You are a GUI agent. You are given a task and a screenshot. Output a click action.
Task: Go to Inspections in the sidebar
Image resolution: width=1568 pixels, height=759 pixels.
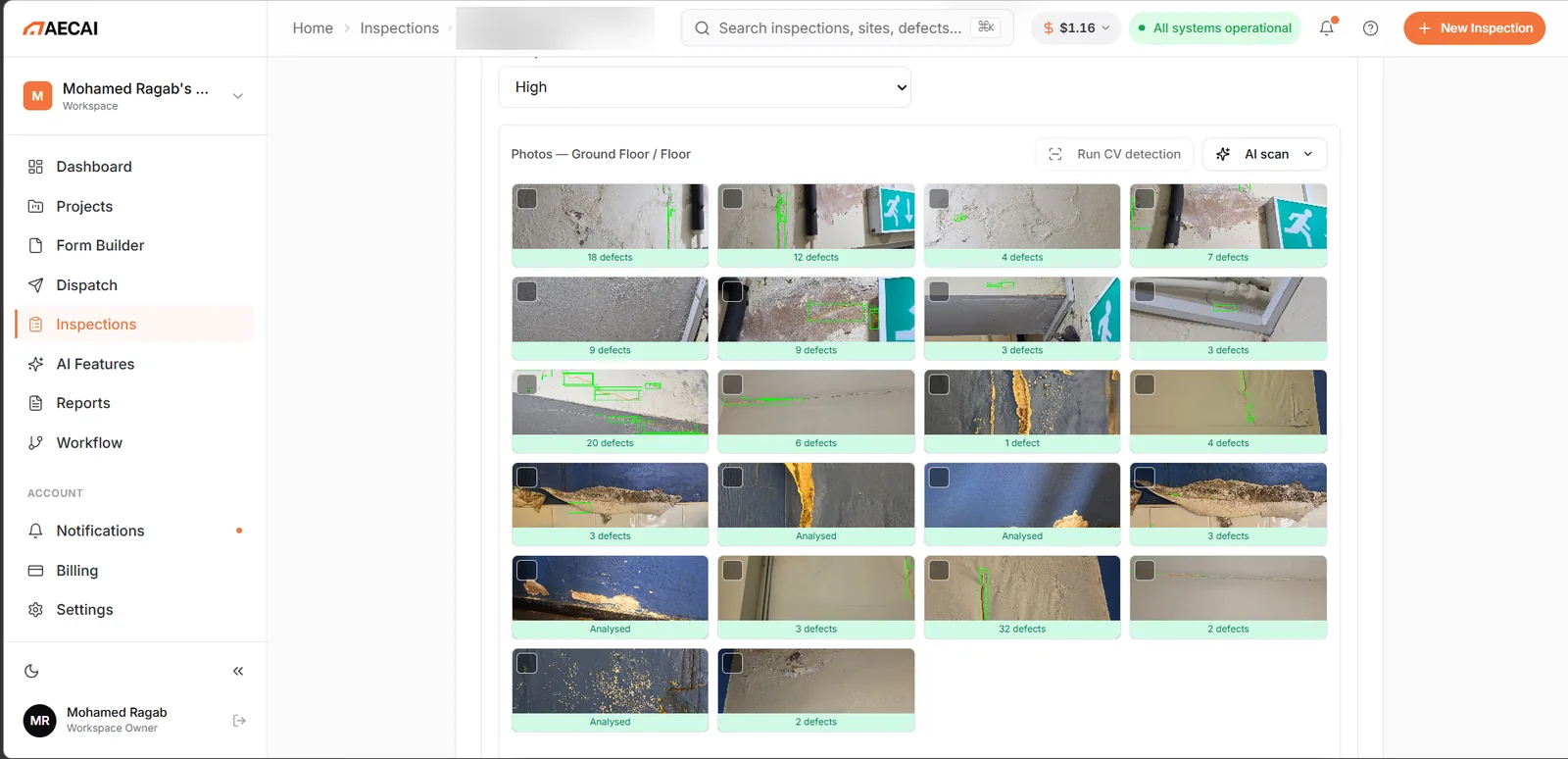[x=134, y=325]
